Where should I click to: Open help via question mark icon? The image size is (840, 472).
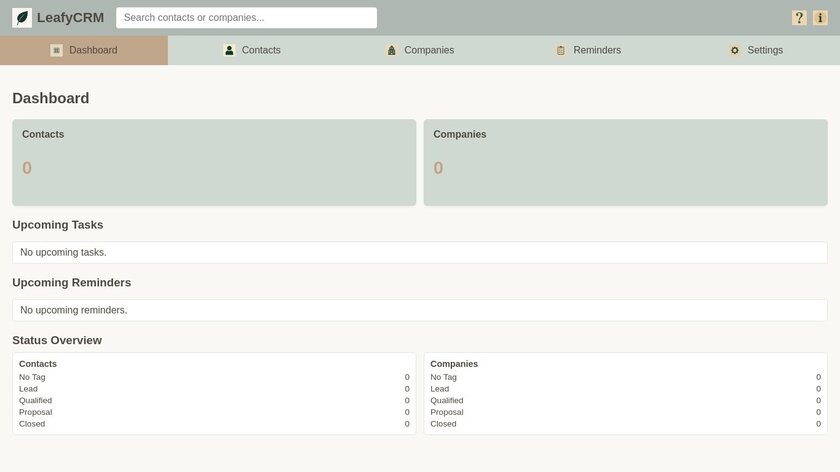coord(799,18)
